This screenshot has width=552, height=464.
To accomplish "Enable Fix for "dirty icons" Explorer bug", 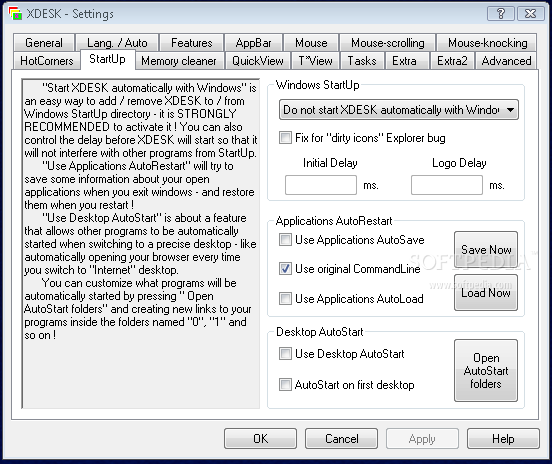I will point(285,138).
